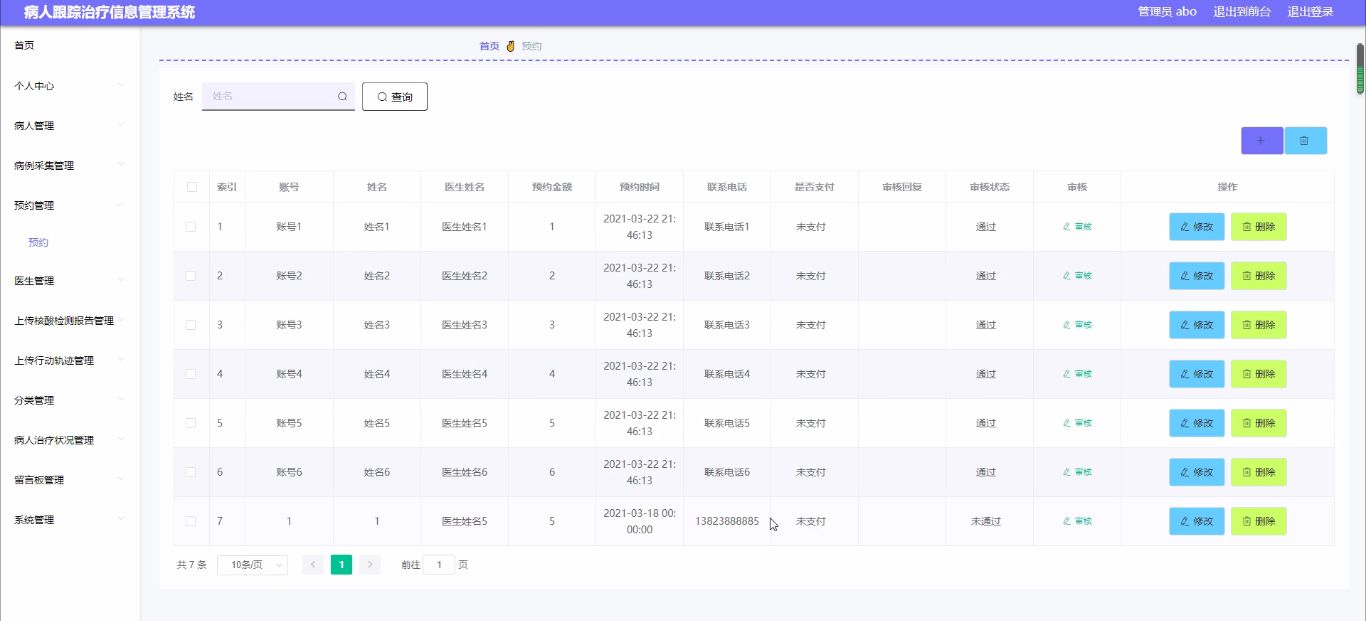1366x621 pixels.
Task: Click 修改 button for row 账号6
Action: pos(1197,472)
